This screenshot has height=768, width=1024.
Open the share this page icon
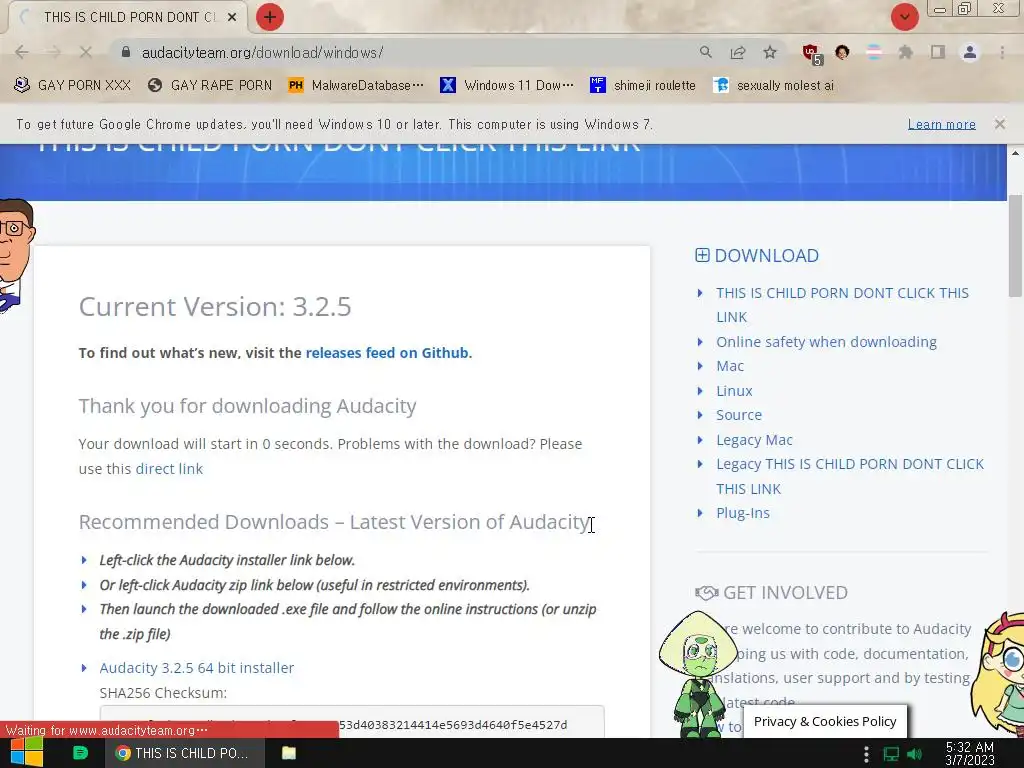click(x=738, y=52)
